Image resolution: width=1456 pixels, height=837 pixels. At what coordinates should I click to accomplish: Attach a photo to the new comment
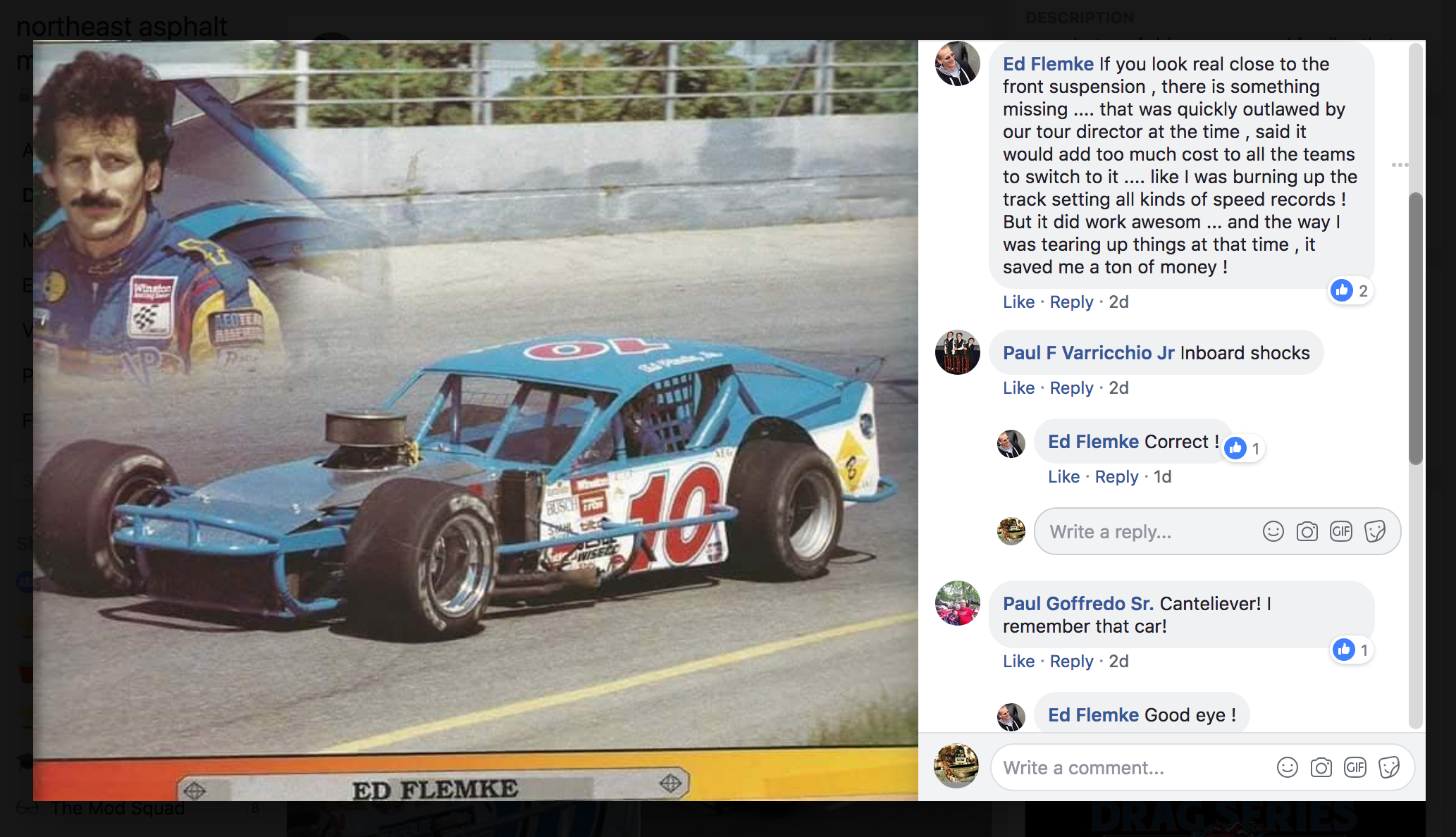[1321, 767]
